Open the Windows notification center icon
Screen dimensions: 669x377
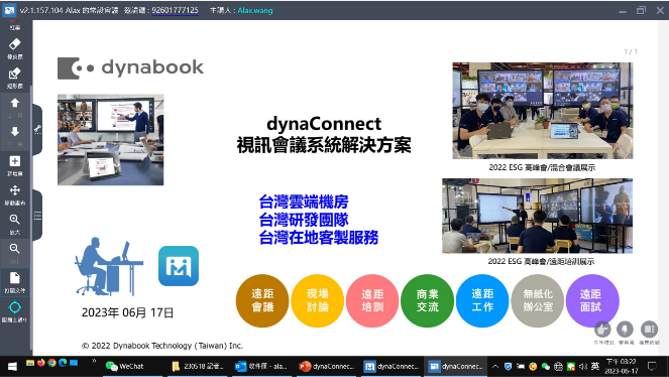point(652,366)
